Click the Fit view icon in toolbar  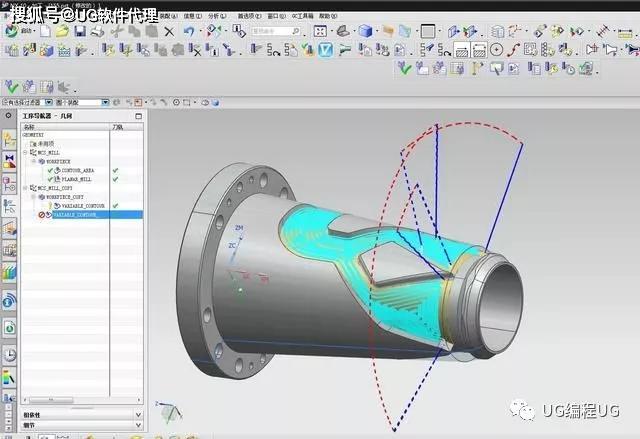320,32
